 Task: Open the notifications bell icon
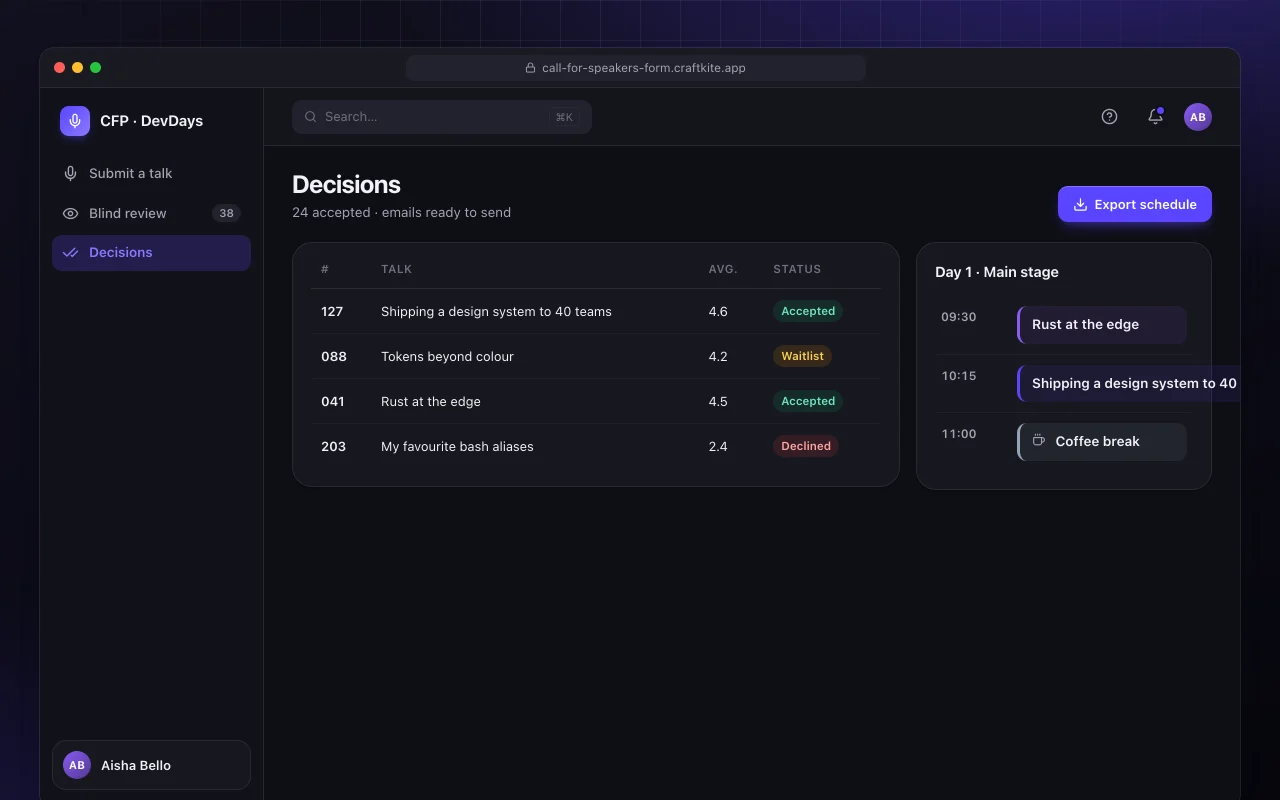[1155, 117]
